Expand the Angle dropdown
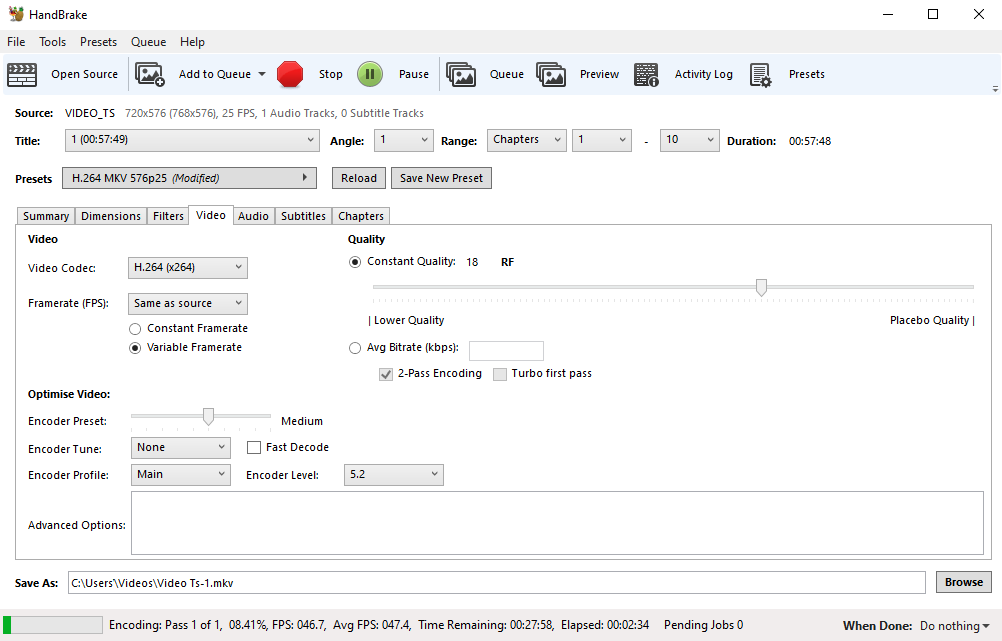The image size is (1002, 641). (x=403, y=140)
